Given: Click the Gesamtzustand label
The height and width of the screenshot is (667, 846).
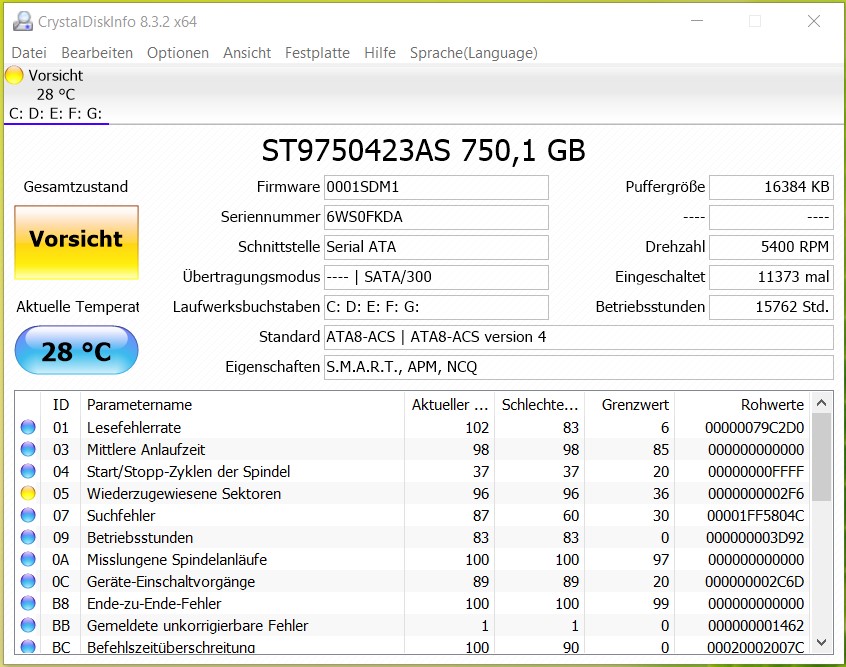Looking at the screenshot, I should click(x=76, y=187).
